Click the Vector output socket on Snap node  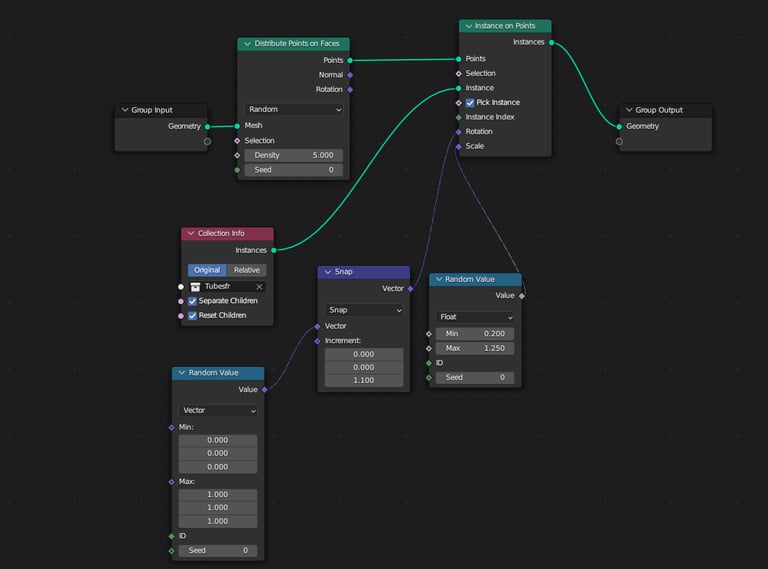tap(410, 289)
